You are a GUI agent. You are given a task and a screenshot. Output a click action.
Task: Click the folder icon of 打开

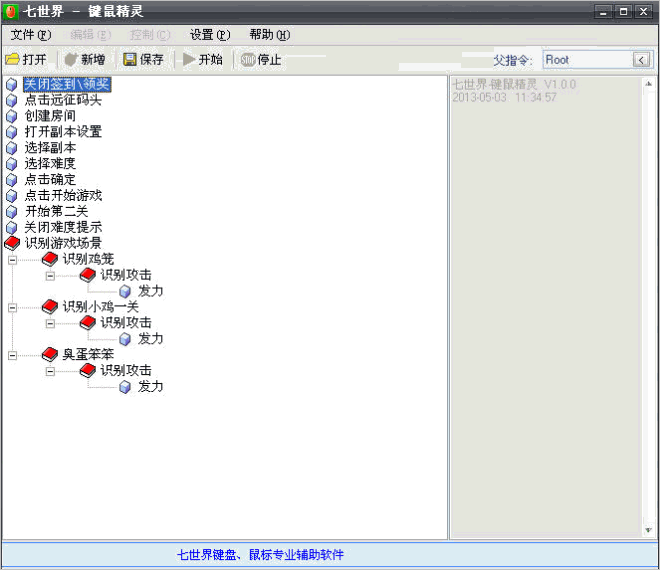pos(13,59)
